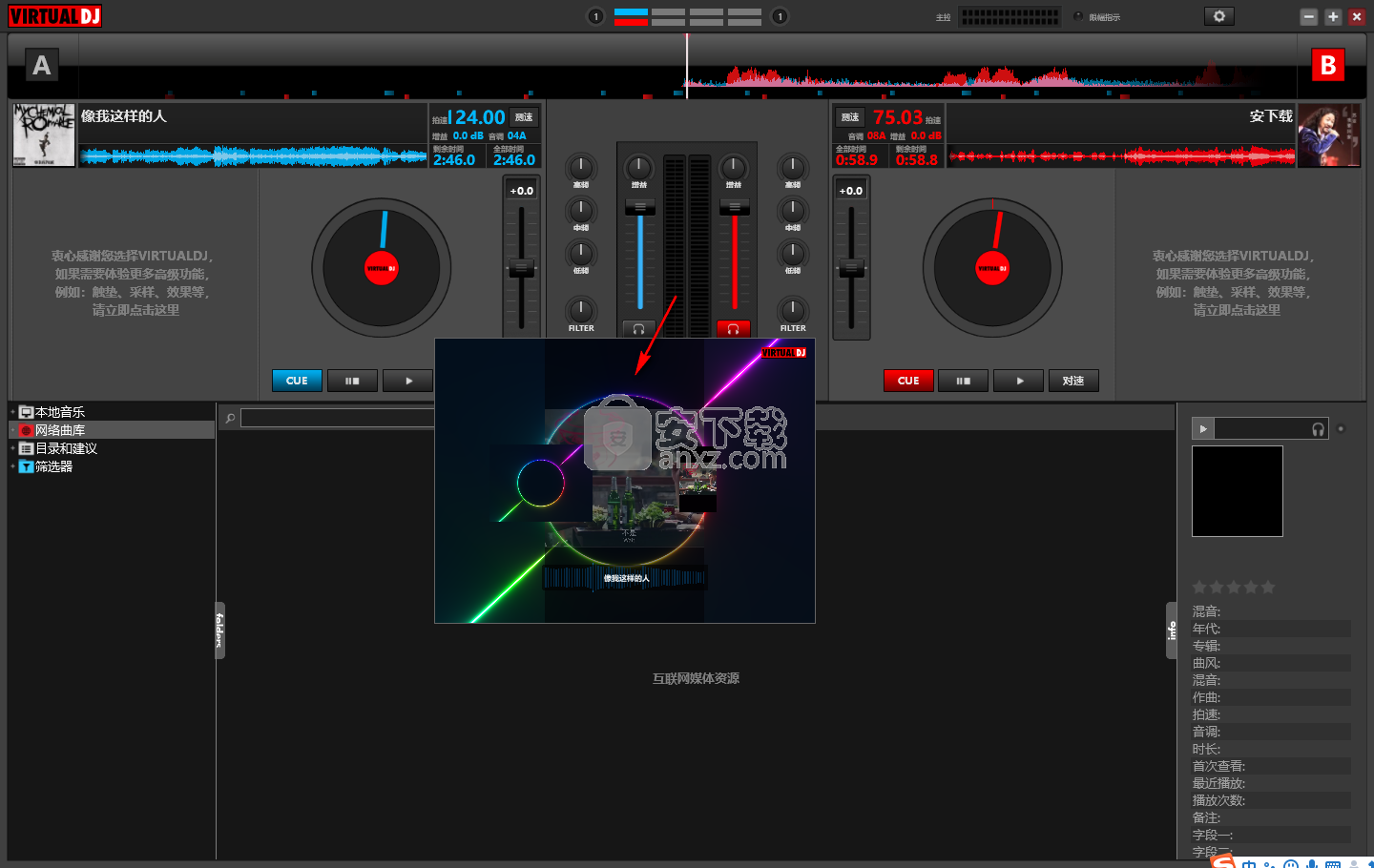1374x868 pixels.
Task: Click the 测速 tap button on deck A
Action: [524, 117]
